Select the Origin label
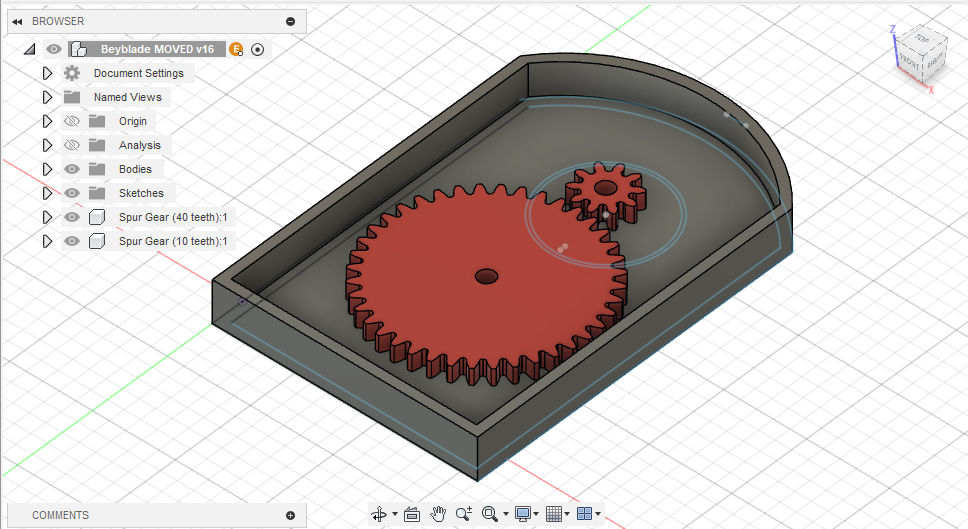The width and height of the screenshot is (968, 529). click(x=133, y=122)
